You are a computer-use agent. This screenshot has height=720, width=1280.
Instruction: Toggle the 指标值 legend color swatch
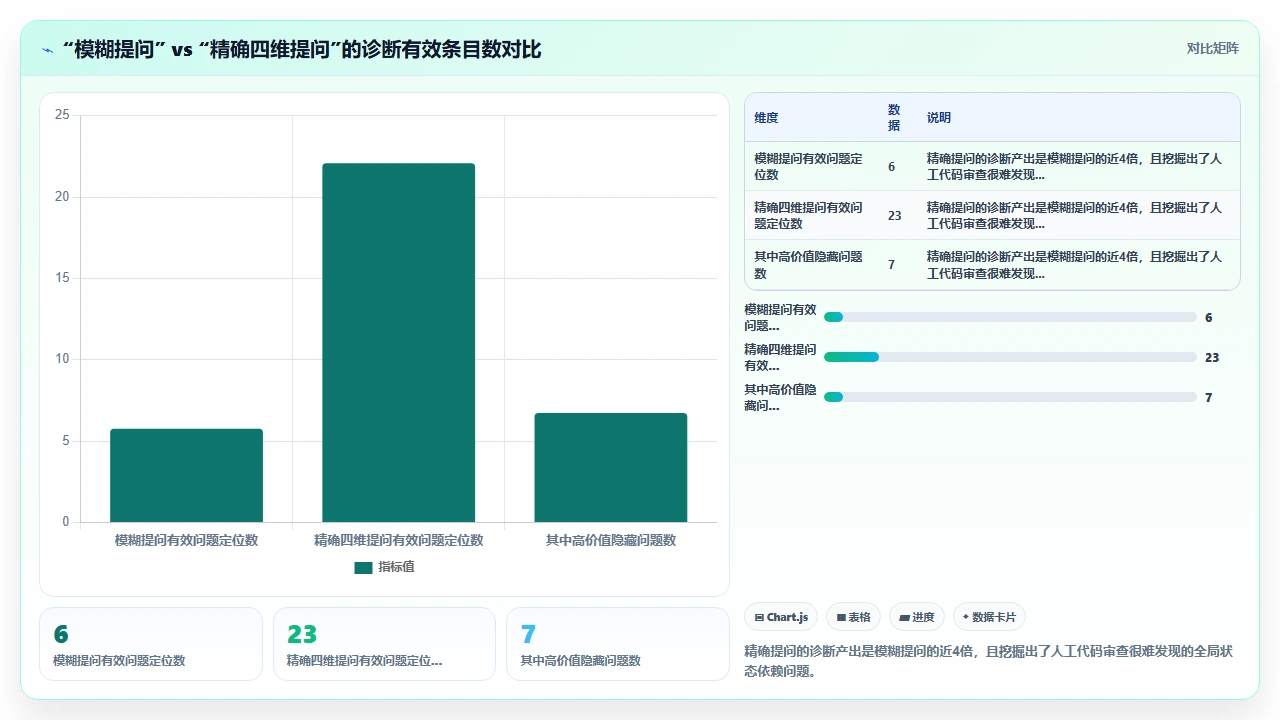coord(363,567)
